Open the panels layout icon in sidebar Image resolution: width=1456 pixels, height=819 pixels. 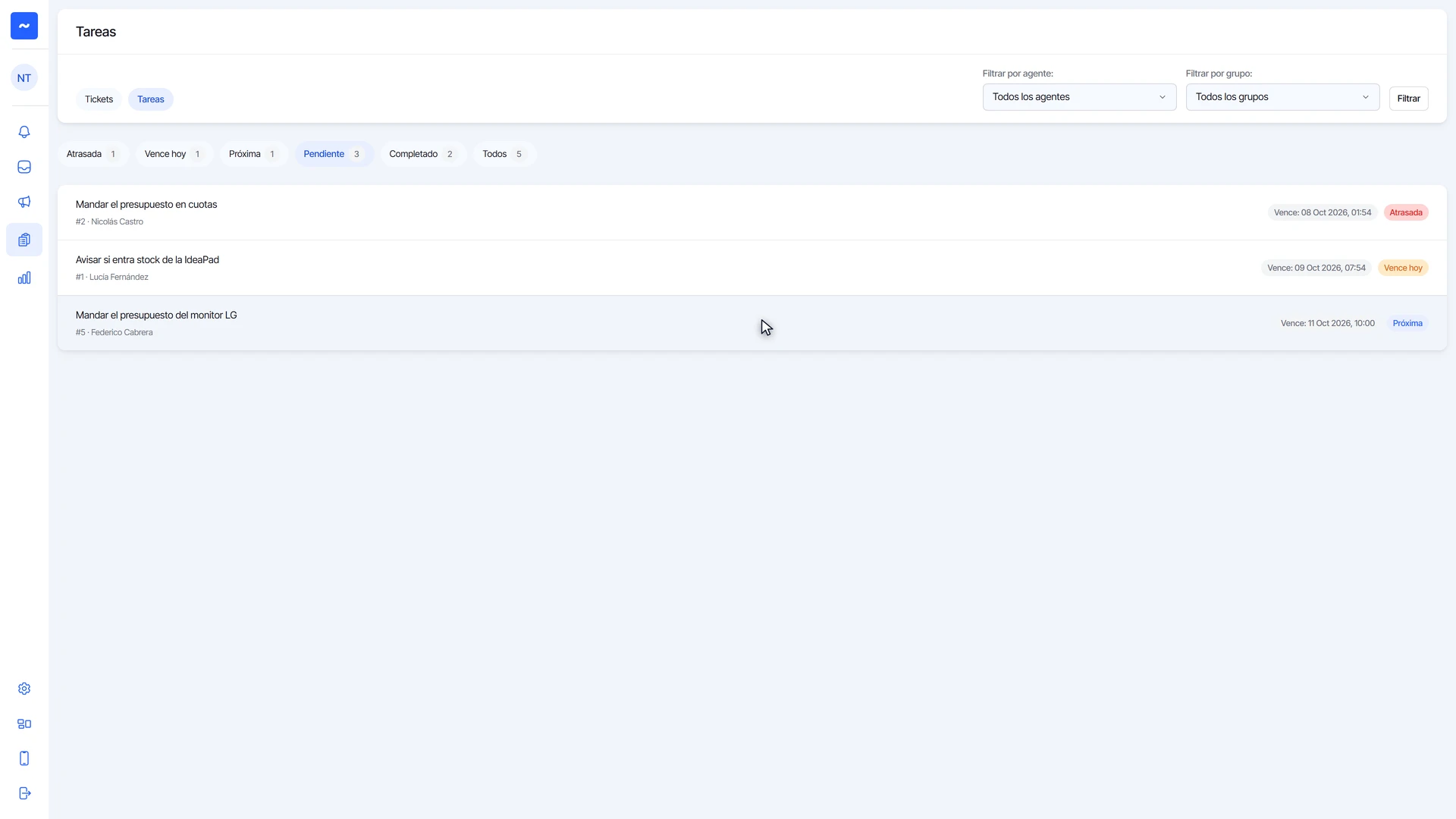24,723
